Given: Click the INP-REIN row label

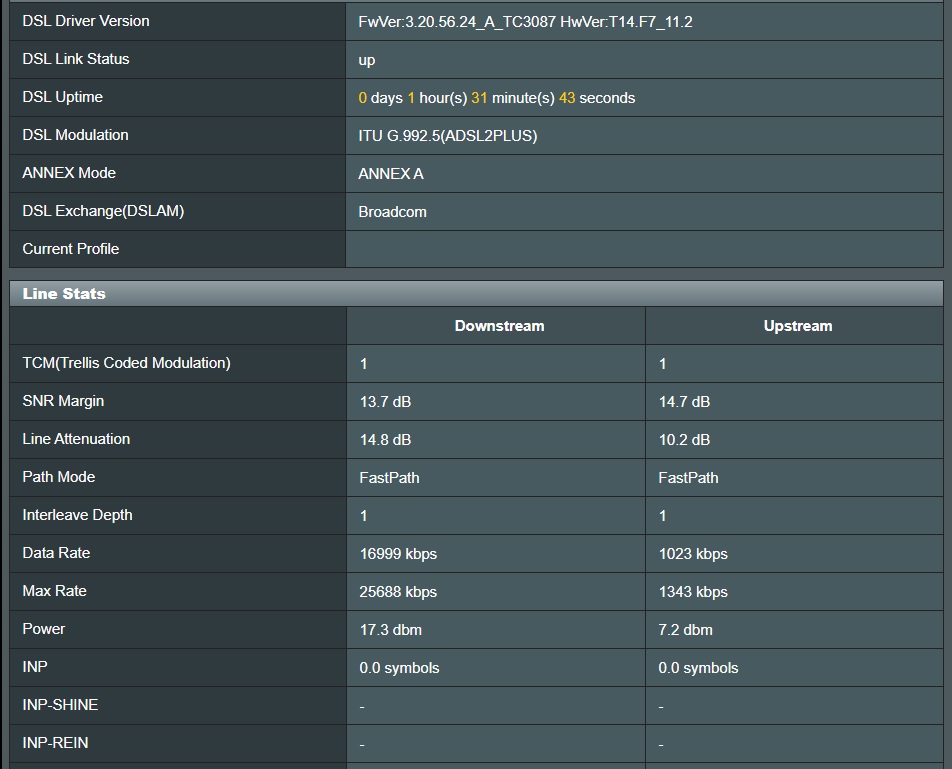Looking at the screenshot, I should 55,743.
